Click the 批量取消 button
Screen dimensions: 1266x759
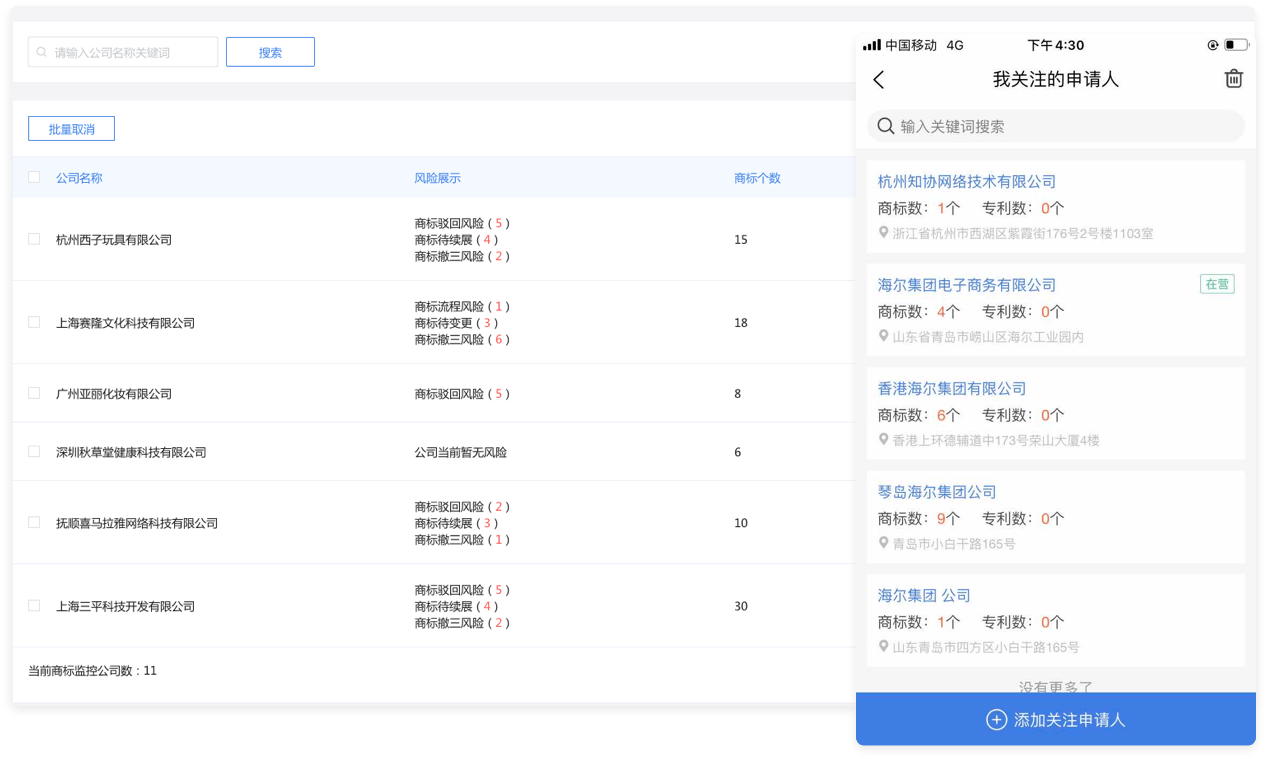(71, 129)
